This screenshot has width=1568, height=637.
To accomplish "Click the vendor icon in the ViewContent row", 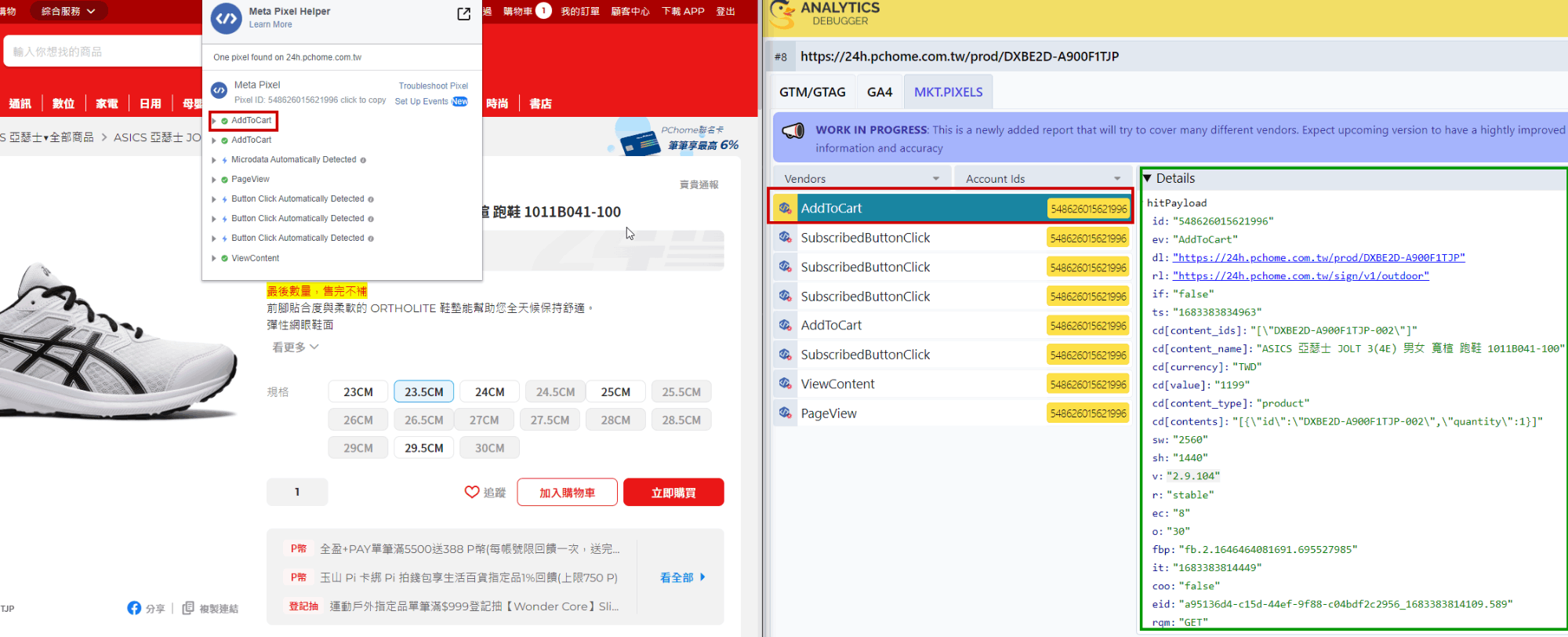I will [785, 384].
